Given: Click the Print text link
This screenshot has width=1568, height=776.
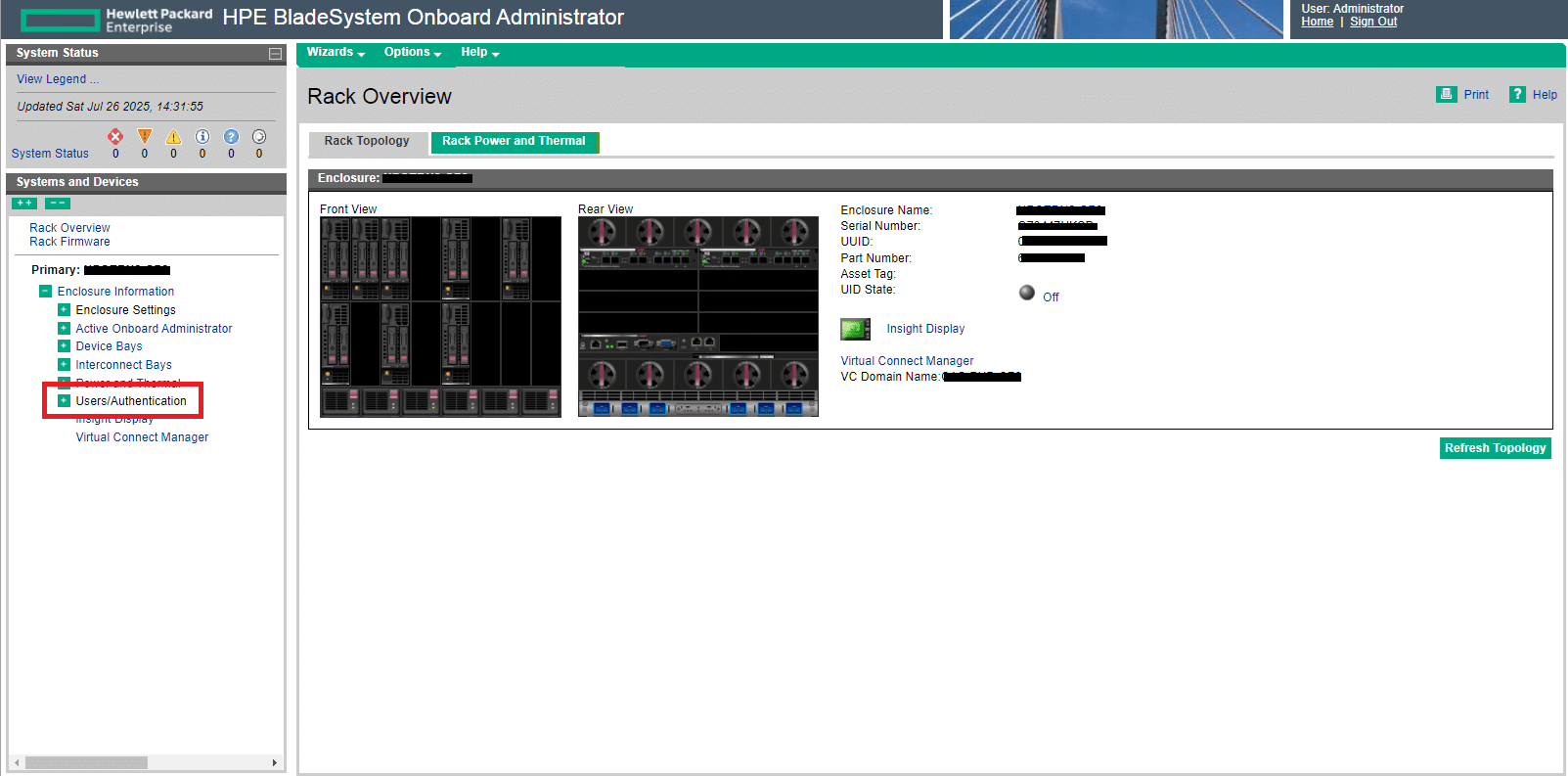Looking at the screenshot, I should 1476,95.
